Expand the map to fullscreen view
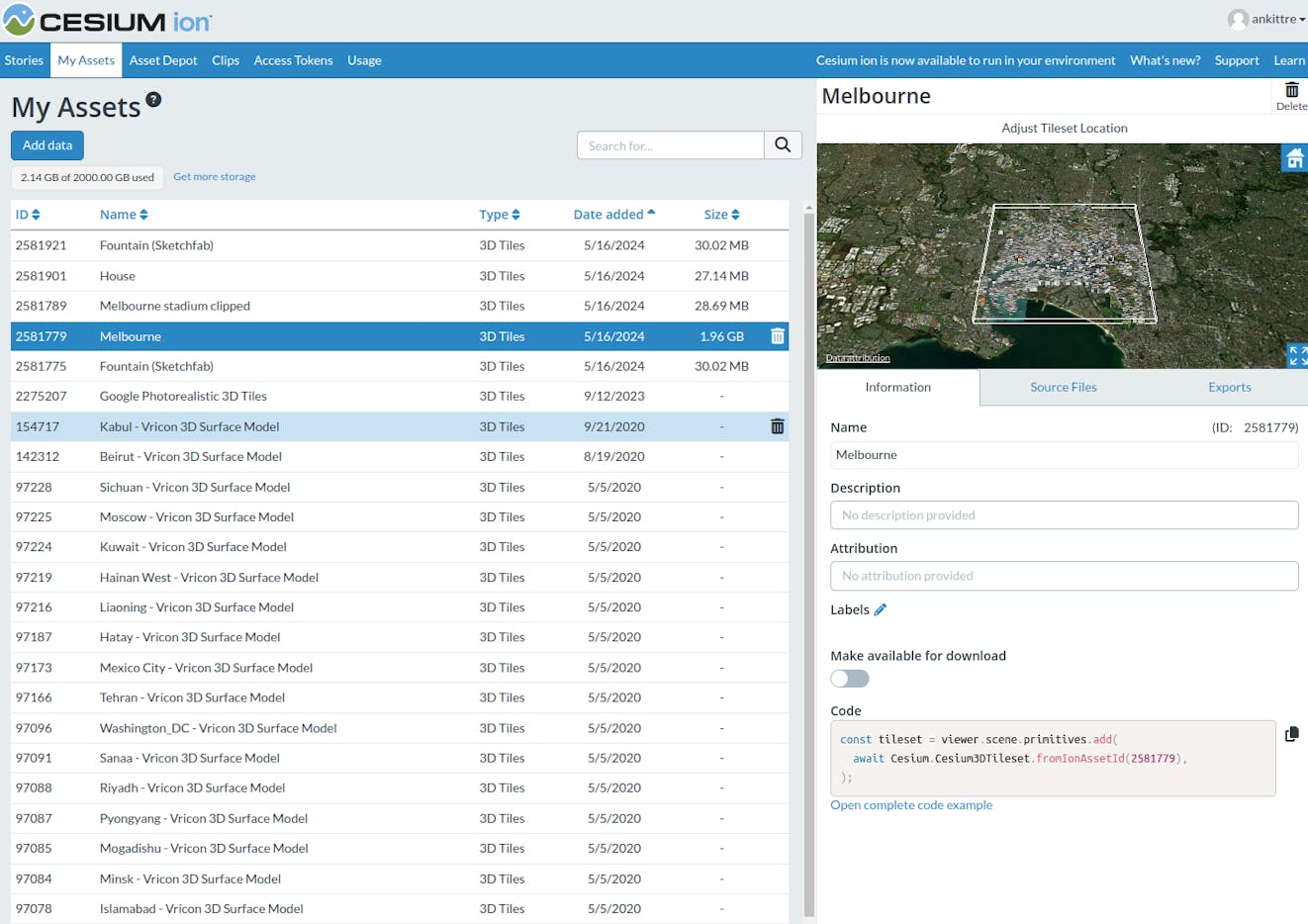Screen dimensions: 1308x924 (1296, 355)
